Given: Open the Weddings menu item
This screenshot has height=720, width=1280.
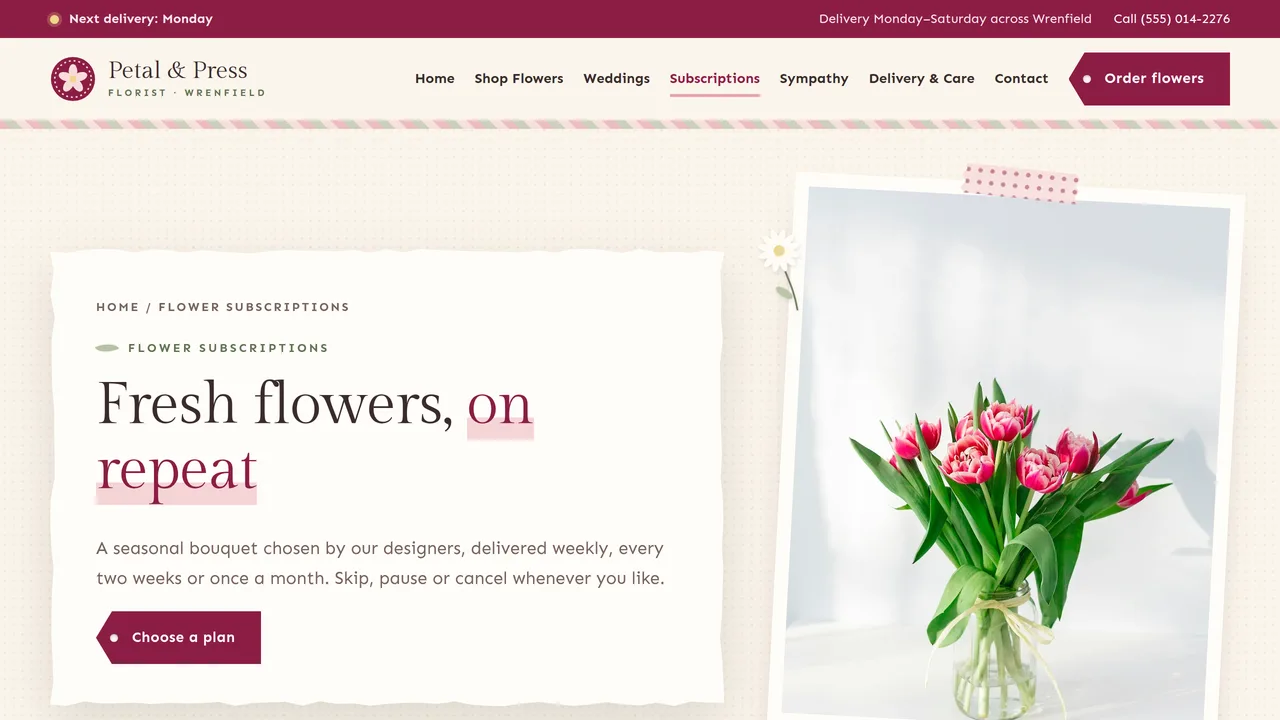Looking at the screenshot, I should coord(616,79).
